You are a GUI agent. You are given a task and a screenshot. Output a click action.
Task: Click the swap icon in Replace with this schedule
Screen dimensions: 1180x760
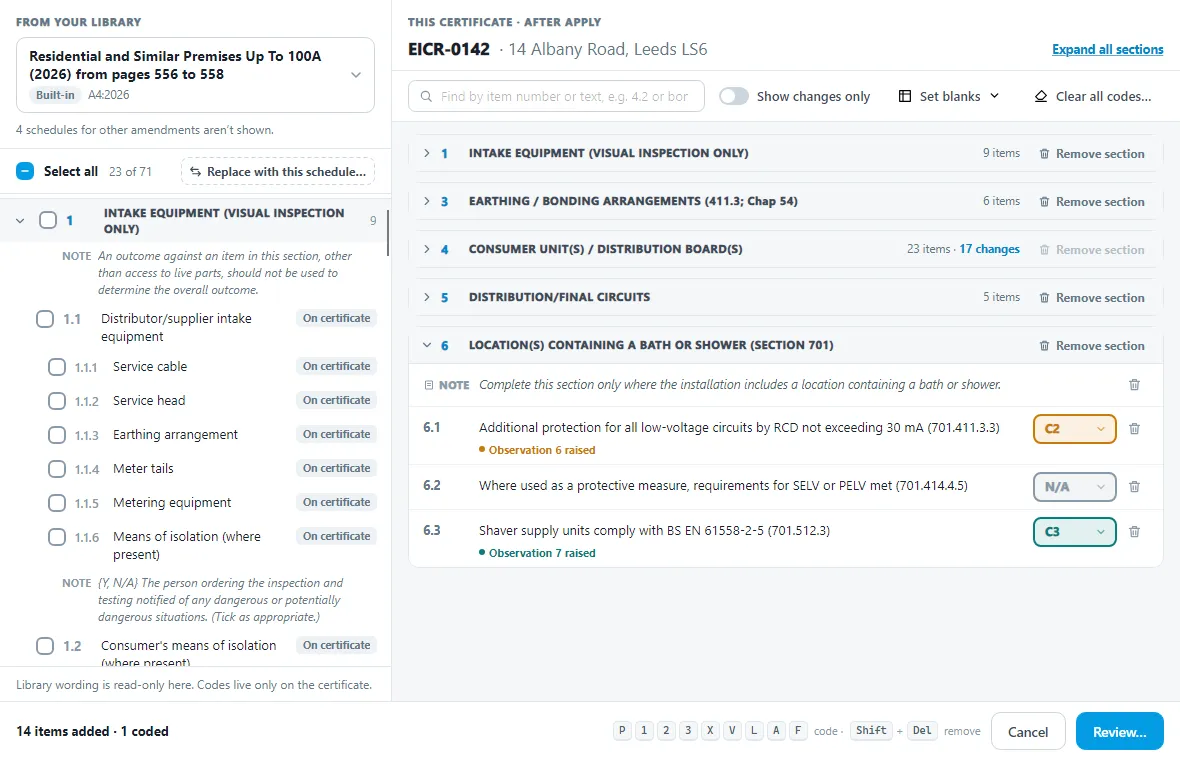195,172
